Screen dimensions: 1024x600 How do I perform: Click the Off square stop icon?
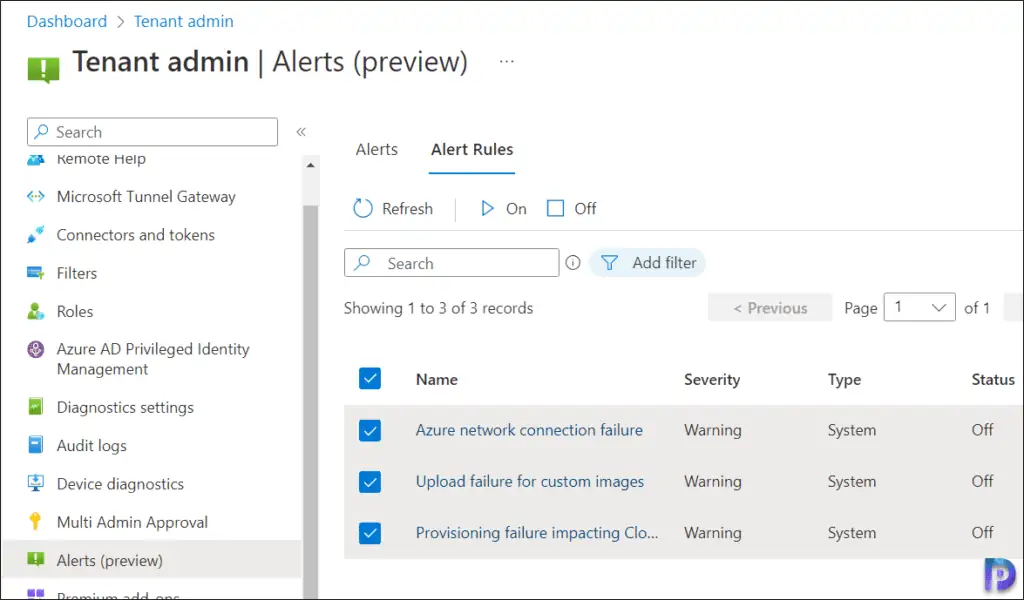click(555, 208)
